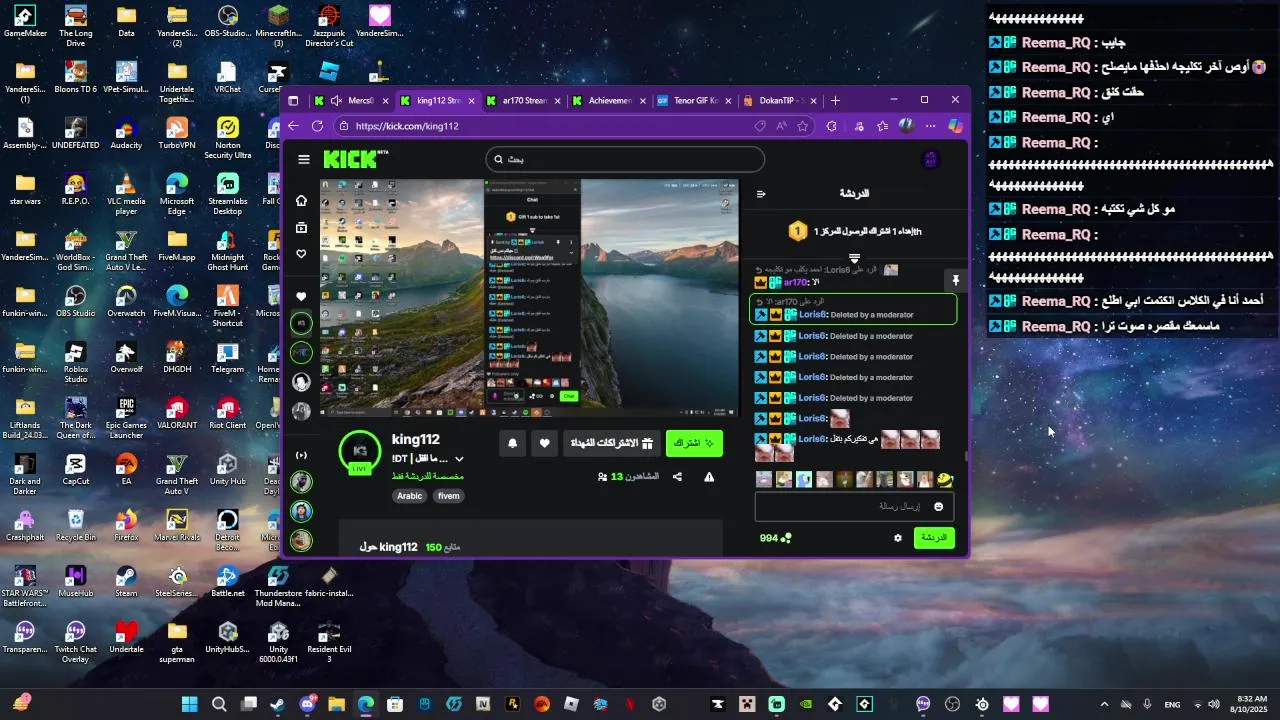Open a new browser tab
Screen dimensions: 1280x720
pyautogui.click(x=835, y=100)
